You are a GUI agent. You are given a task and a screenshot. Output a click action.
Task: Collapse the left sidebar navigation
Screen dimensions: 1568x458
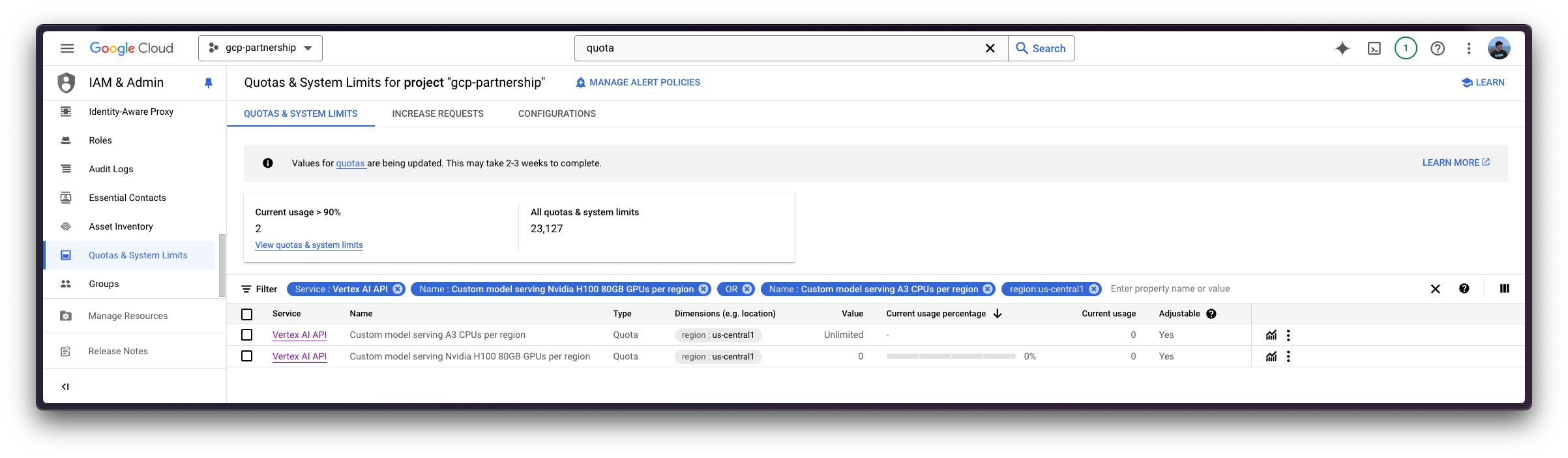click(65, 386)
